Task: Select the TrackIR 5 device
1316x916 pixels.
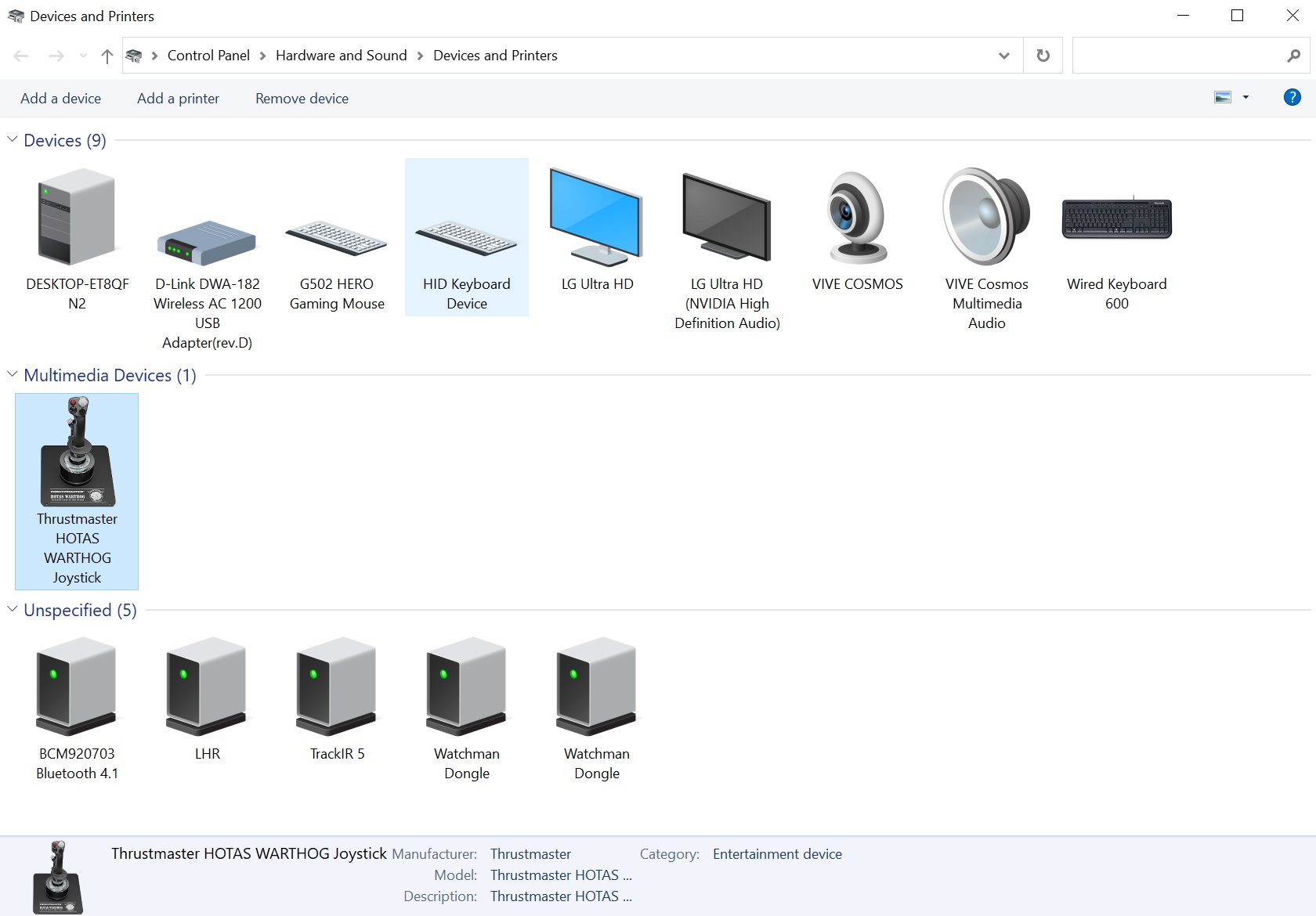Action: [x=337, y=698]
